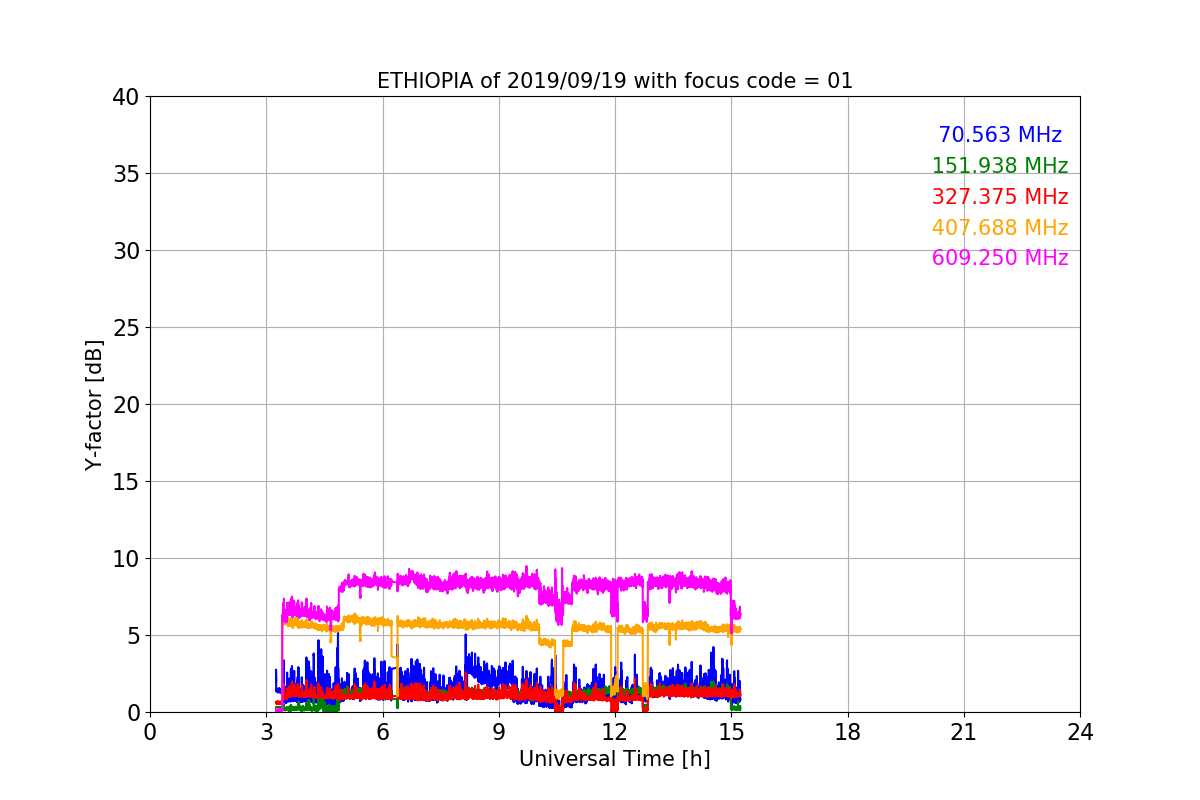Select the 327.375 MHz legend label
This screenshot has width=1200, height=800.
[1000, 197]
